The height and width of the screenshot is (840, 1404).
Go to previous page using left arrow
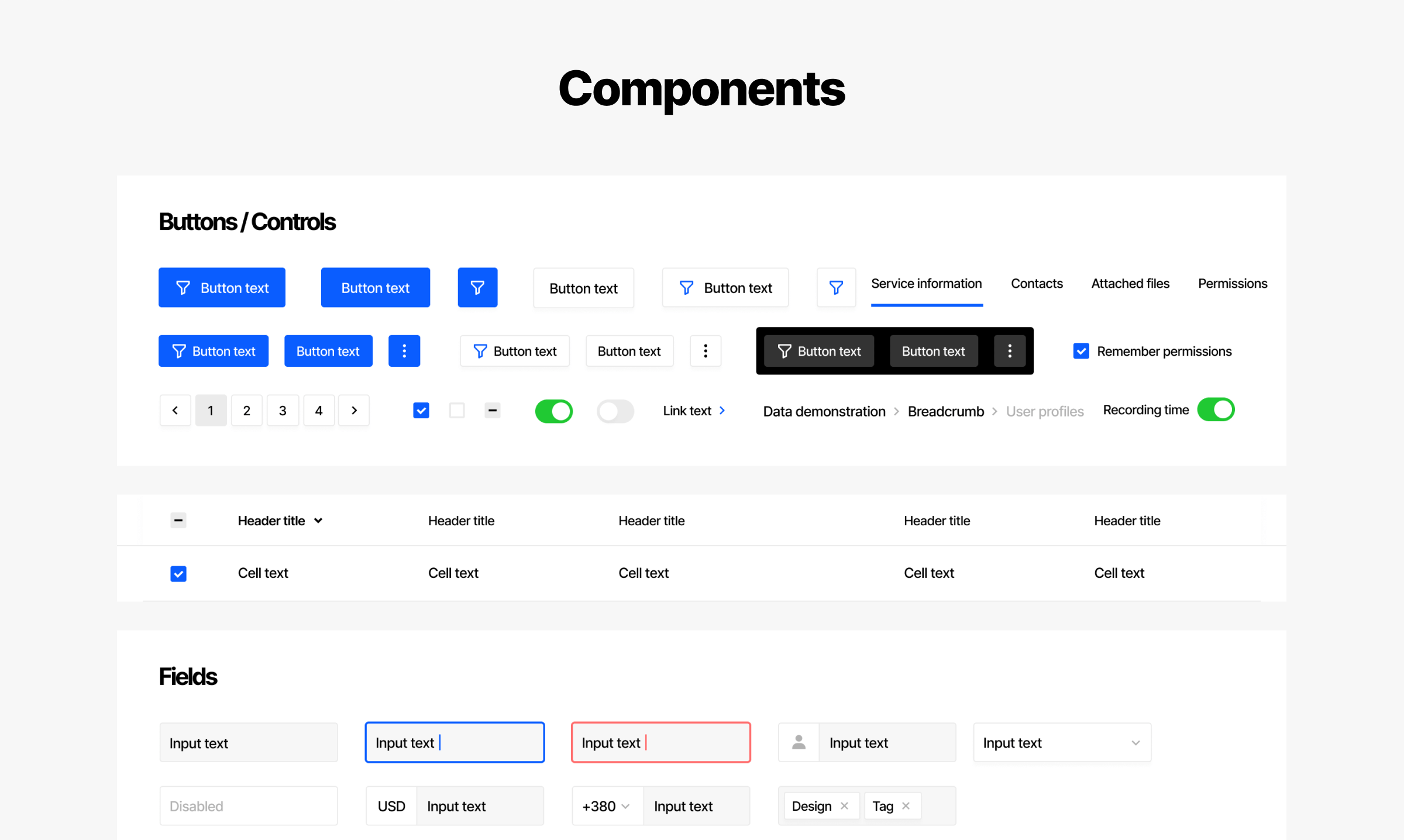[175, 411]
